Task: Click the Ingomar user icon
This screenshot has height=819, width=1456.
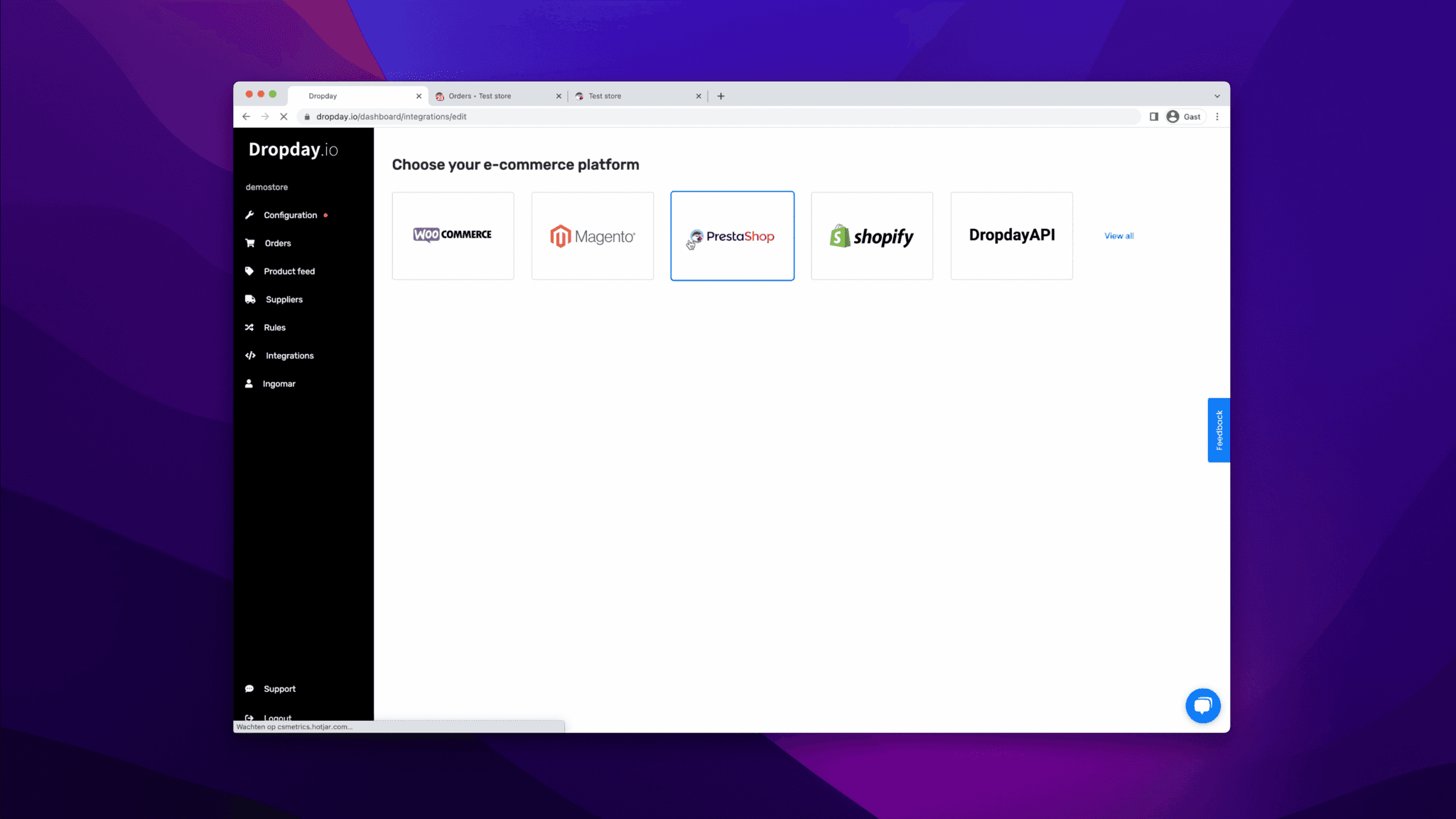Action: [249, 384]
